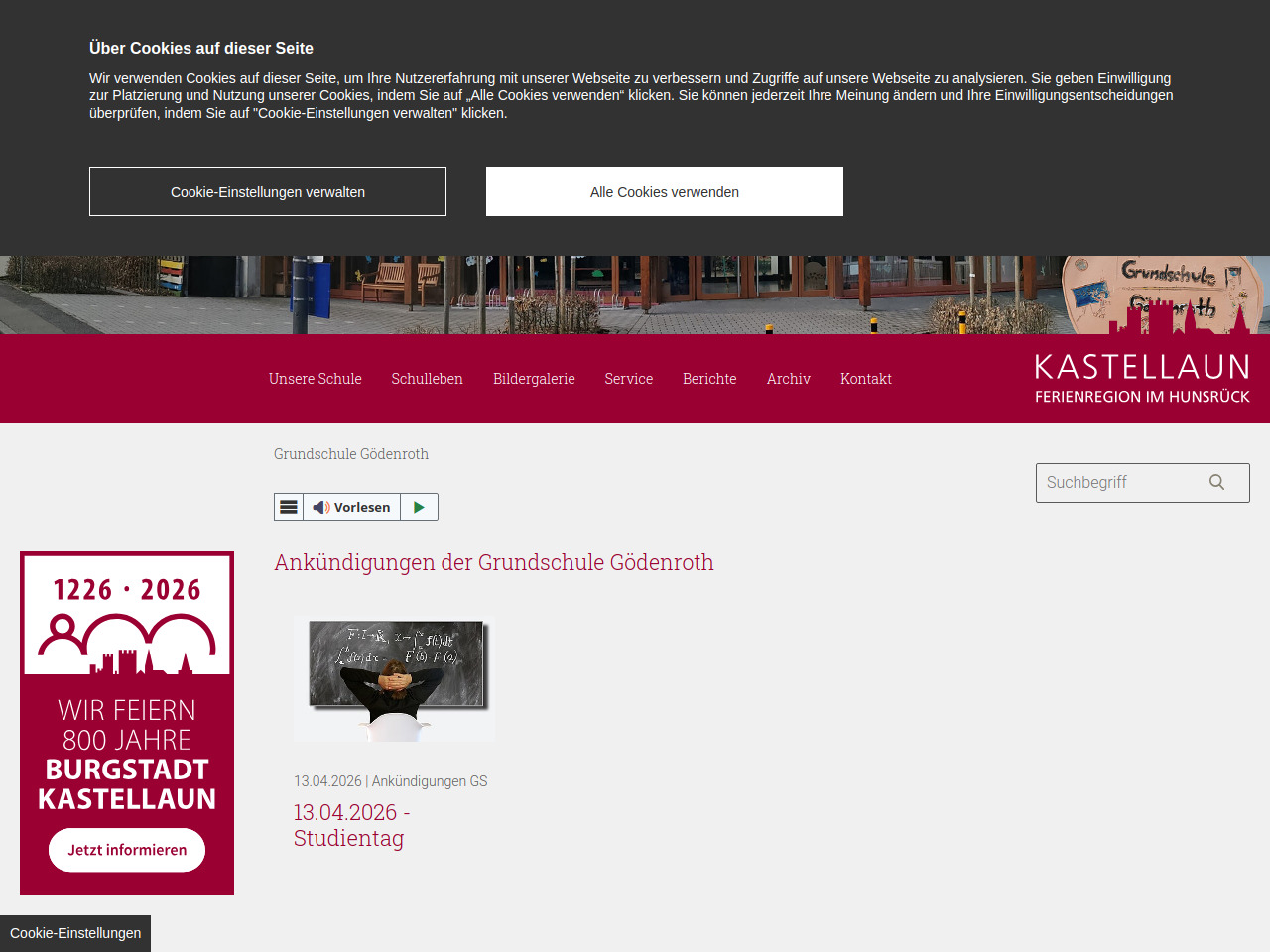
Task: Open the Schulleben menu
Action: [x=427, y=379]
